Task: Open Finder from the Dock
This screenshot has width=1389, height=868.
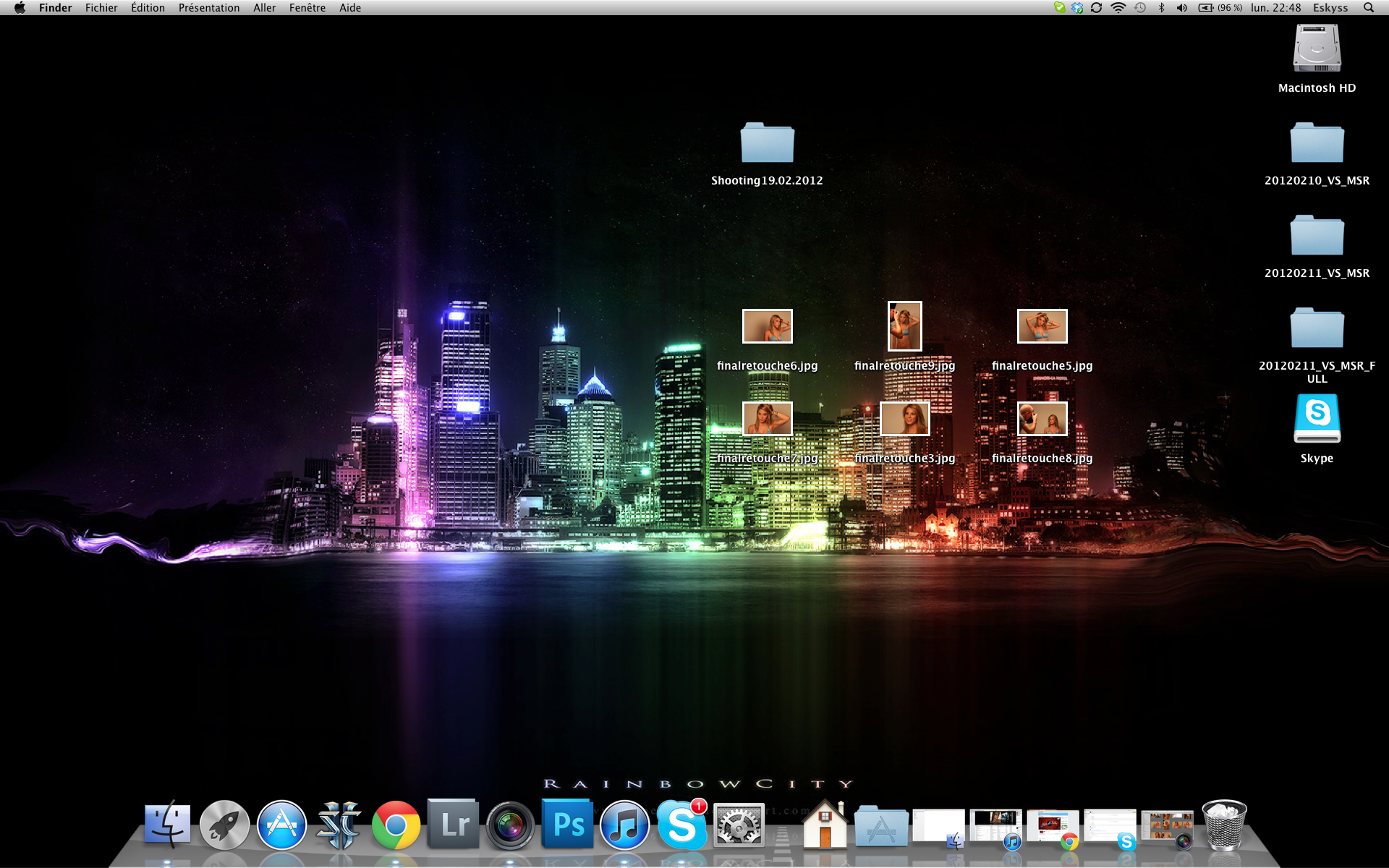Action: (167, 825)
